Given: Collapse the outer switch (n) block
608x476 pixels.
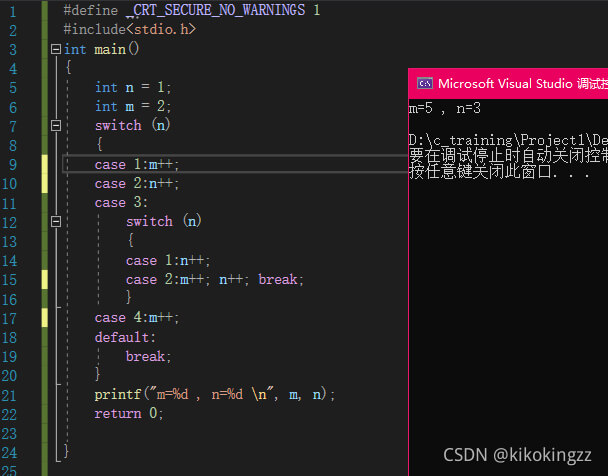Looking at the screenshot, I should click(55, 126).
